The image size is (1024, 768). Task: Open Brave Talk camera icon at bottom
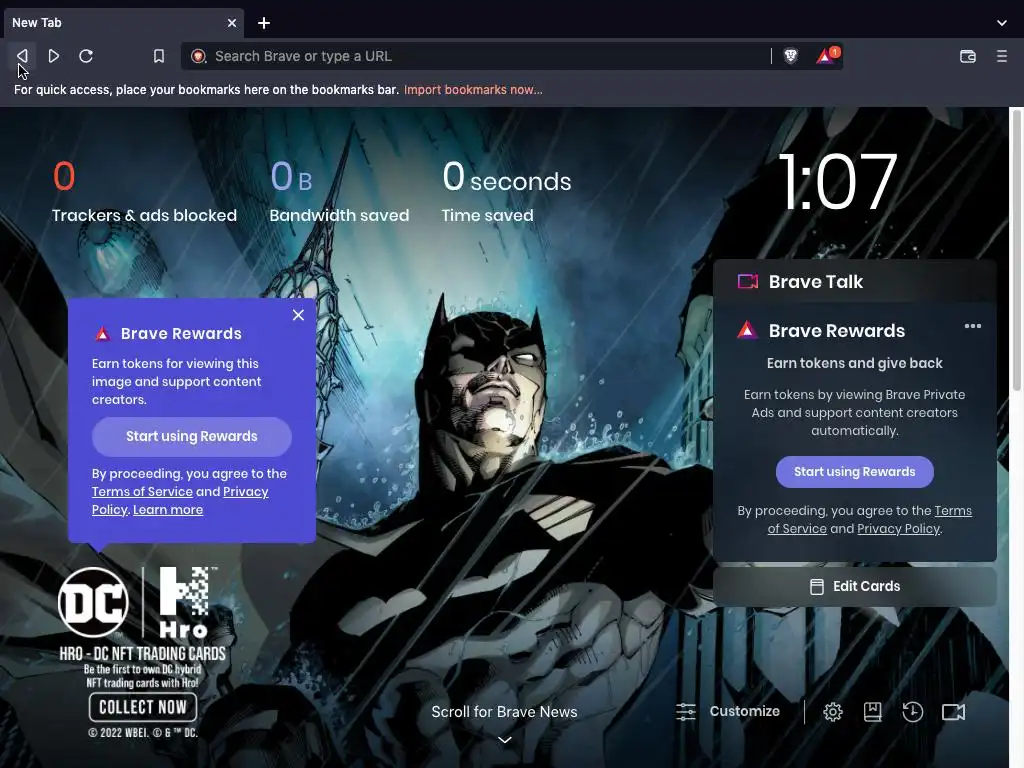click(x=953, y=712)
